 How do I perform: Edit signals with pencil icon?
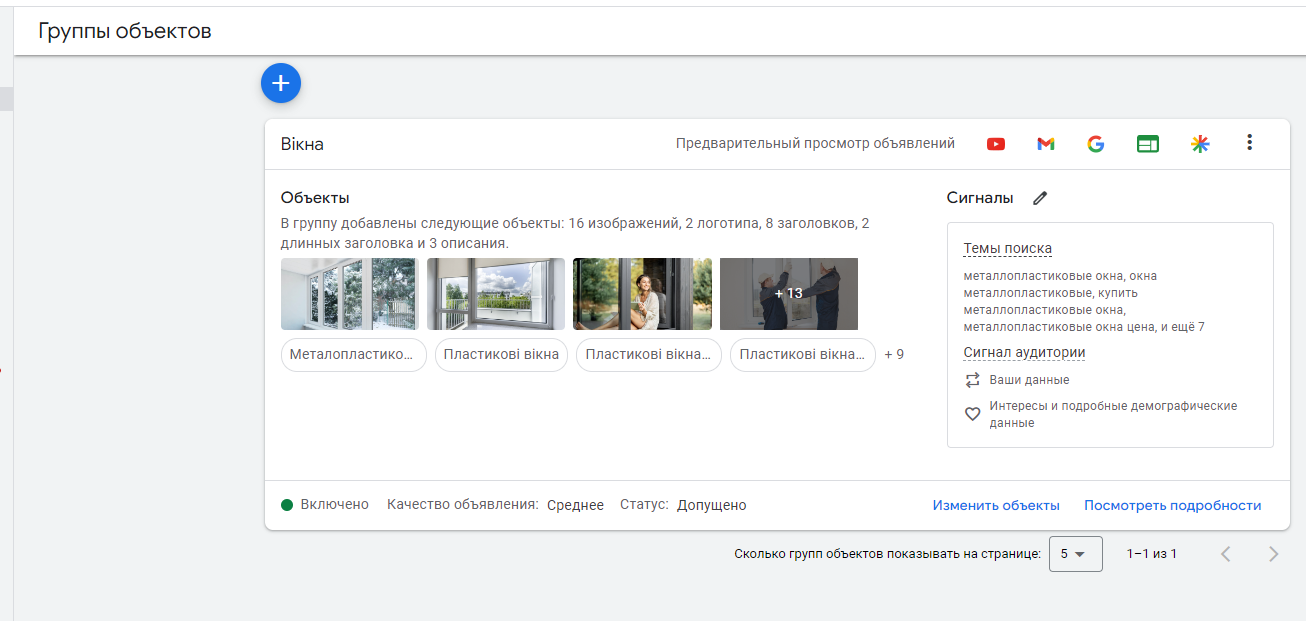tap(1040, 198)
